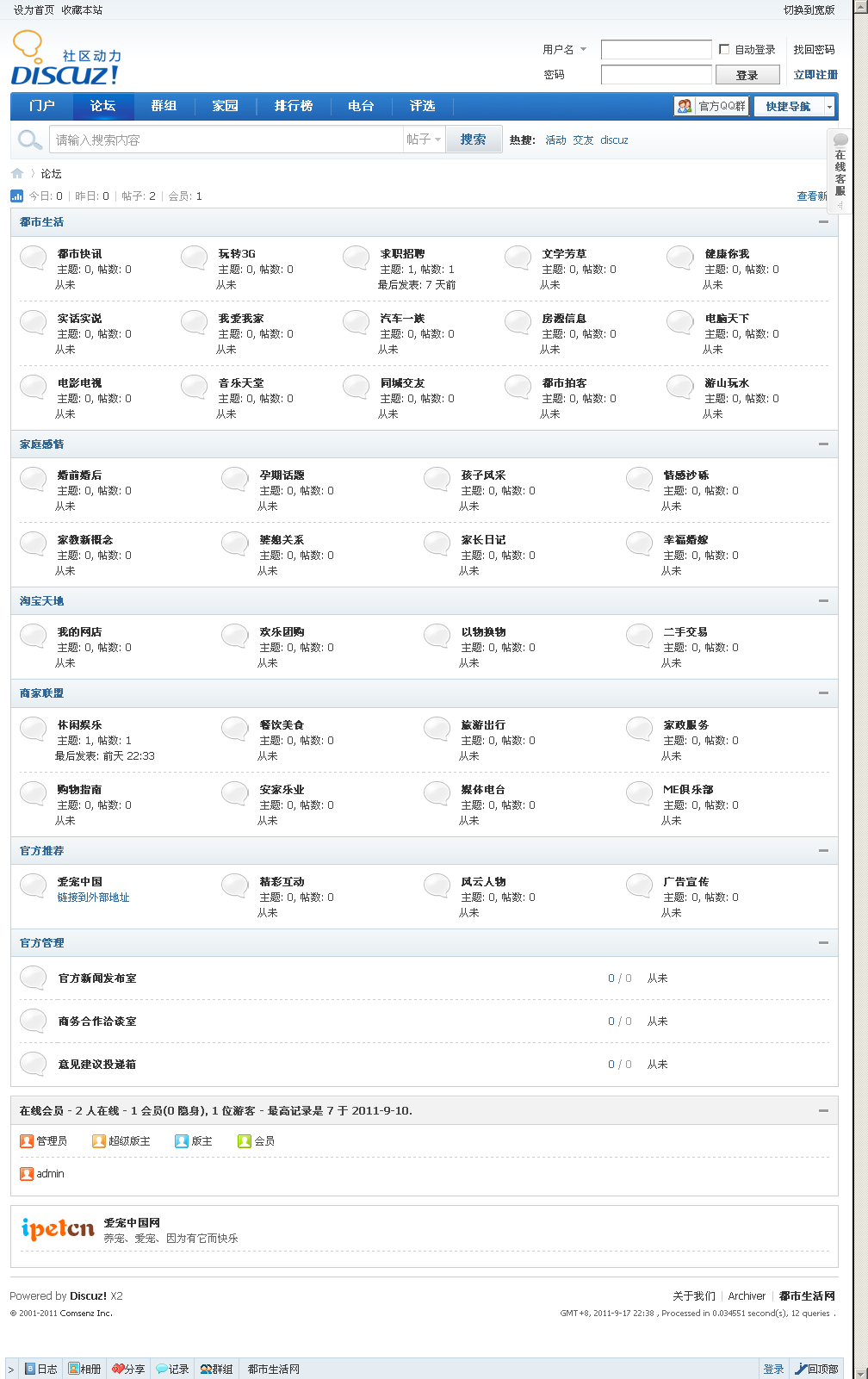This screenshot has height=1379, width=868.
Task: Open the 电台 nav tab
Action: pos(361,106)
